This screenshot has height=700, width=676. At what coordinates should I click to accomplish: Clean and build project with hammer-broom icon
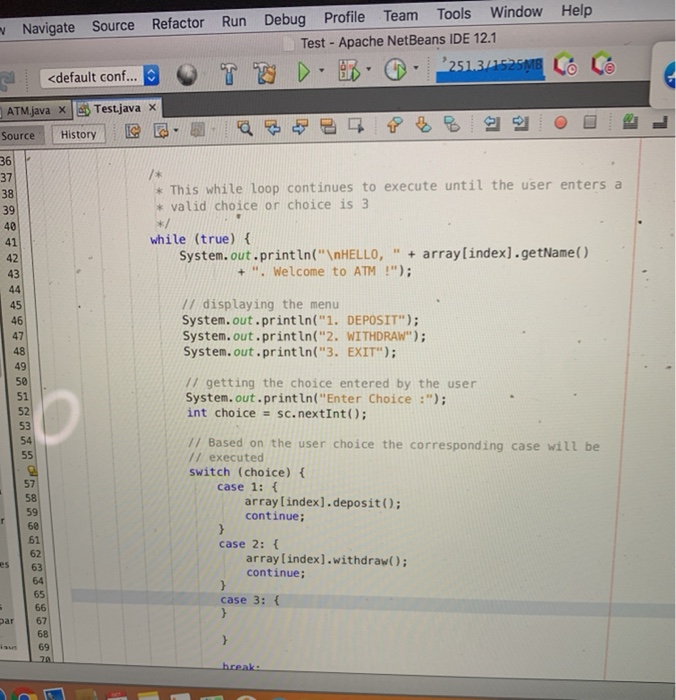(264, 72)
